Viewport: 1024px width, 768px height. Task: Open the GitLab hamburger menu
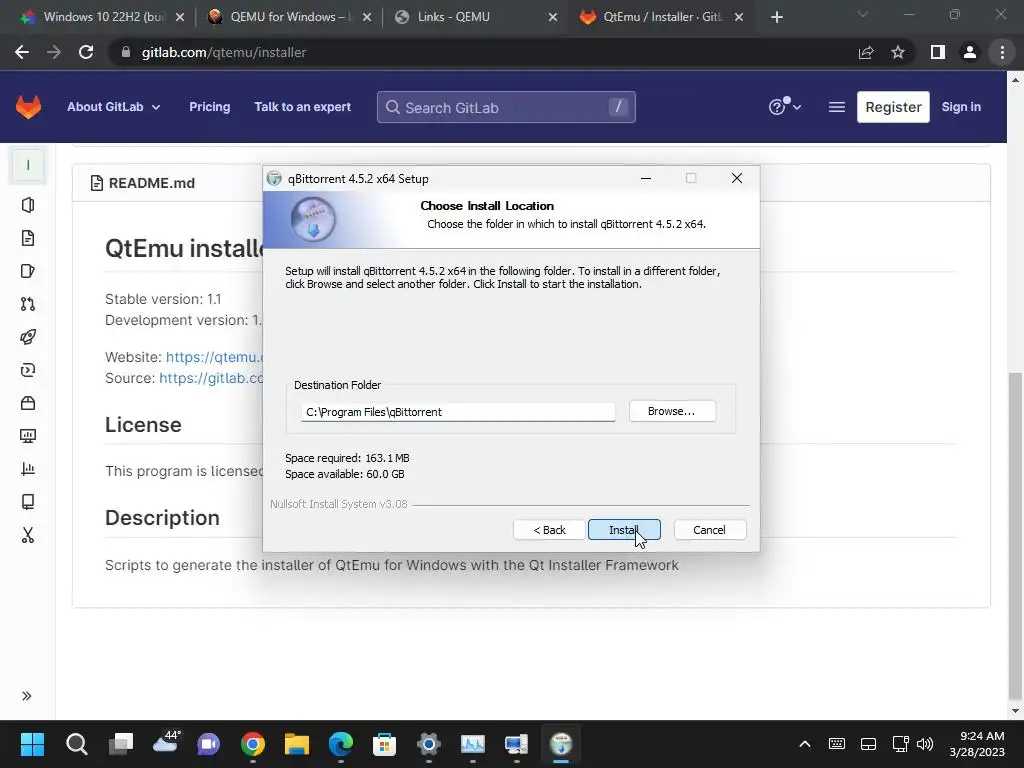point(837,107)
